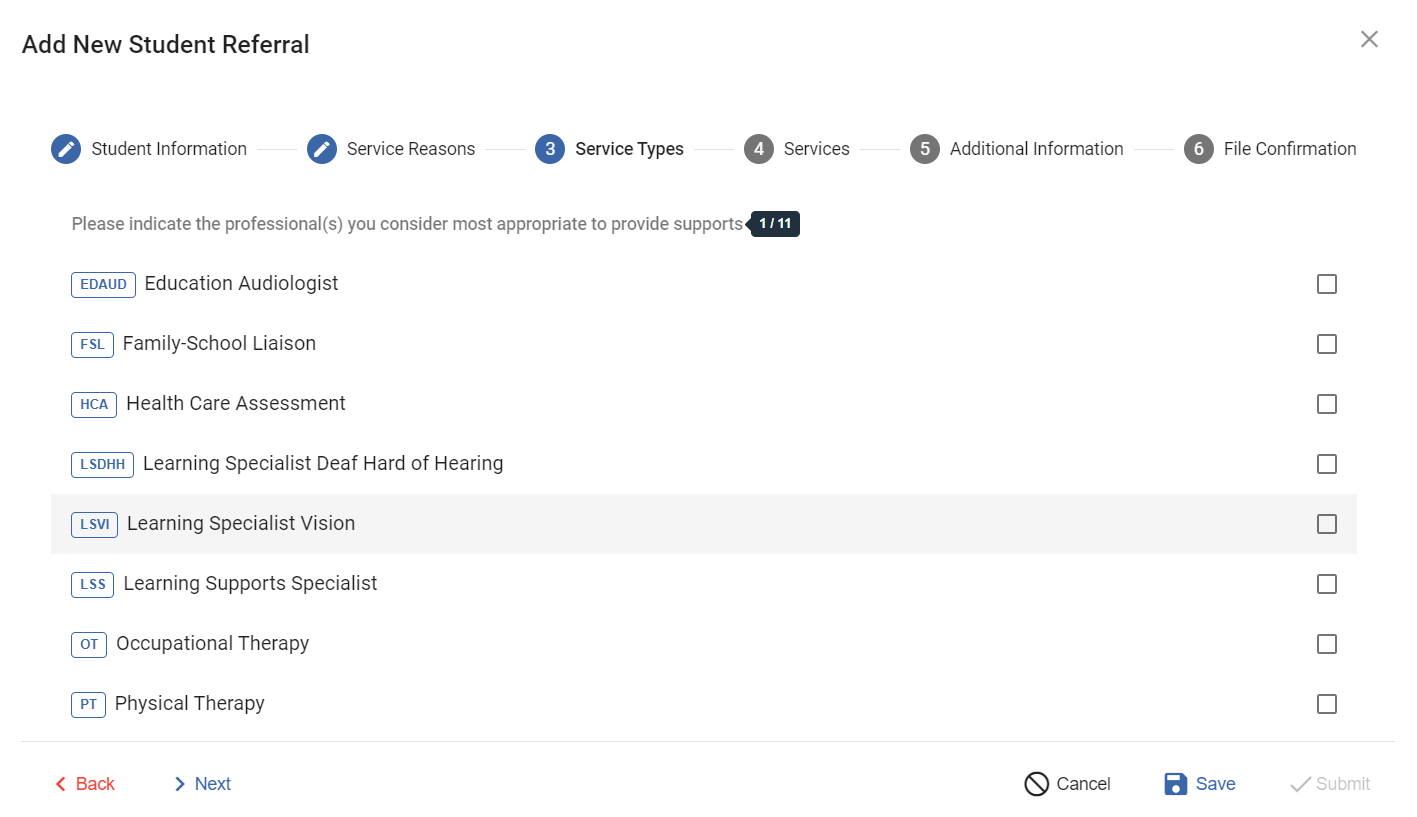This screenshot has width=1417, height=817.
Task: Click the step 4 Services circle icon
Action: (x=759, y=149)
